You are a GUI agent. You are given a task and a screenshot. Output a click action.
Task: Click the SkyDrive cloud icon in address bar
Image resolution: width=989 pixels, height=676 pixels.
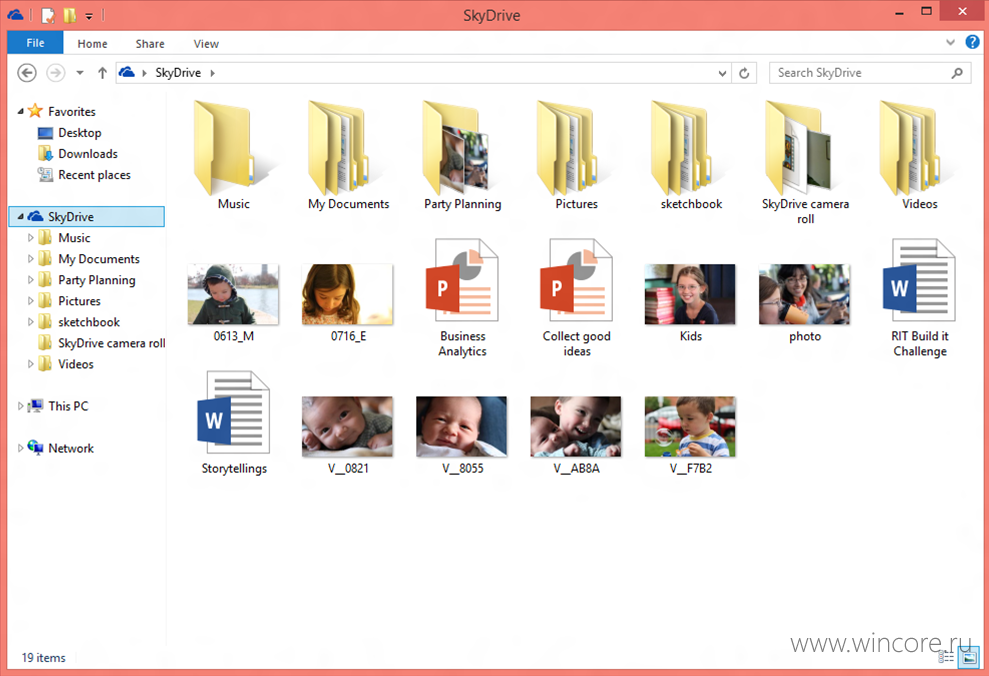tap(127, 73)
